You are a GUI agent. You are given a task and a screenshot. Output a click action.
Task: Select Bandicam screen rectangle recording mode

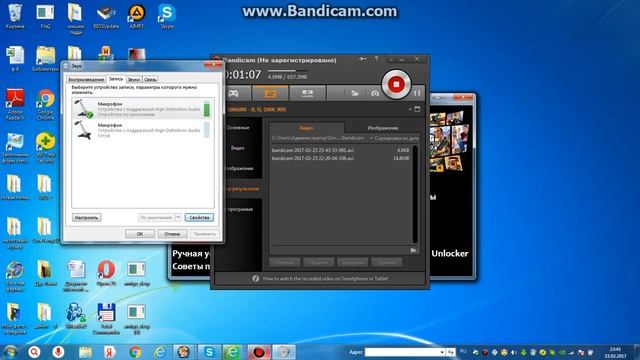(270, 93)
